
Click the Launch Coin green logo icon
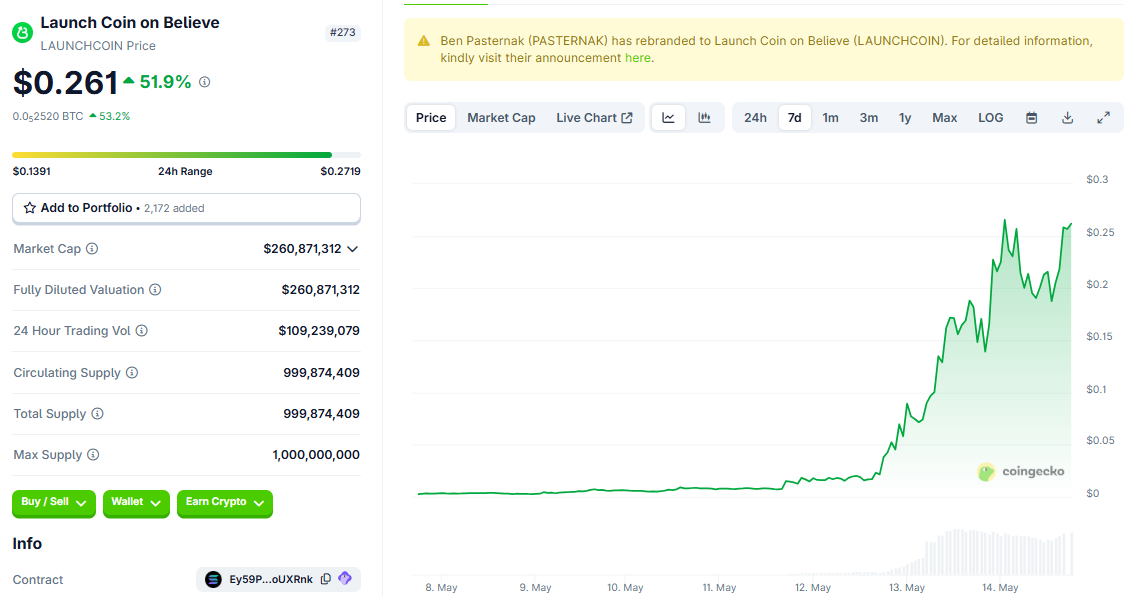(22, 33)
